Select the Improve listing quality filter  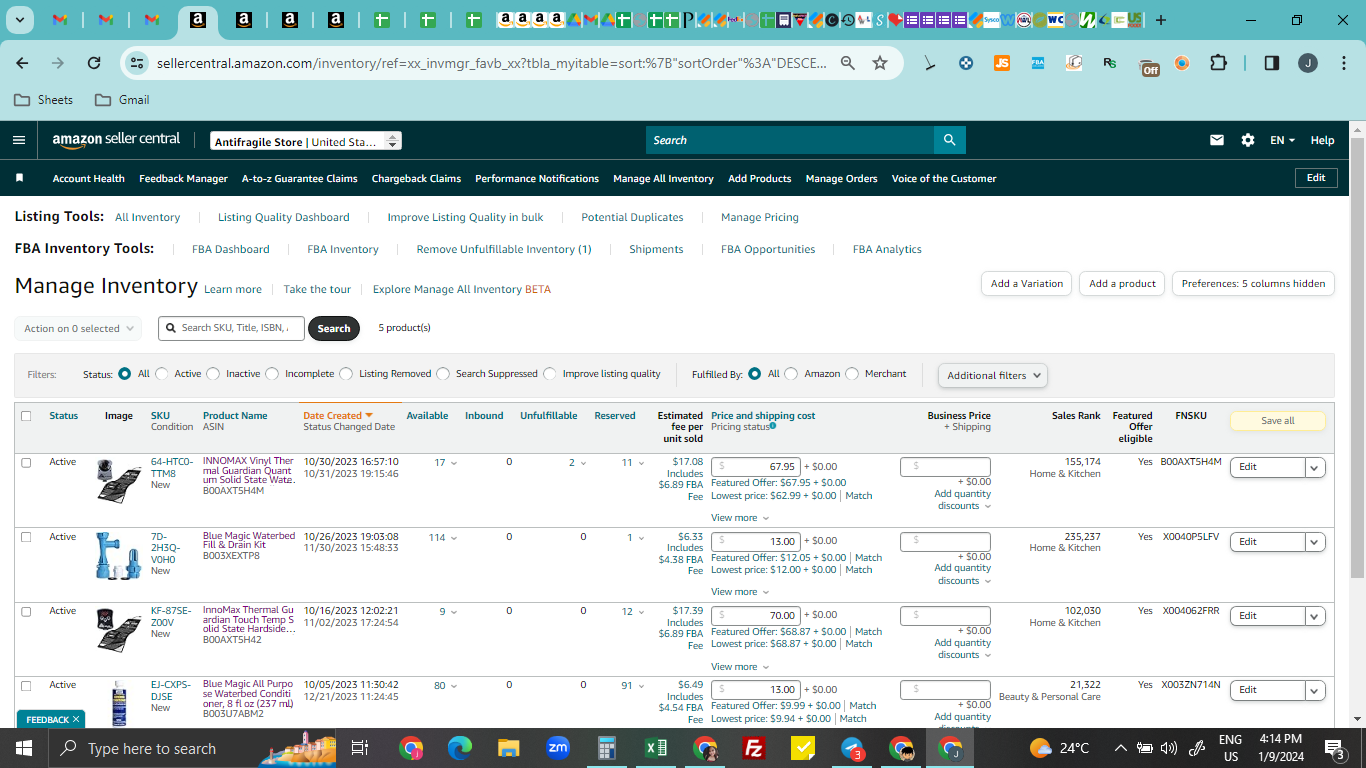pos(550,374)
